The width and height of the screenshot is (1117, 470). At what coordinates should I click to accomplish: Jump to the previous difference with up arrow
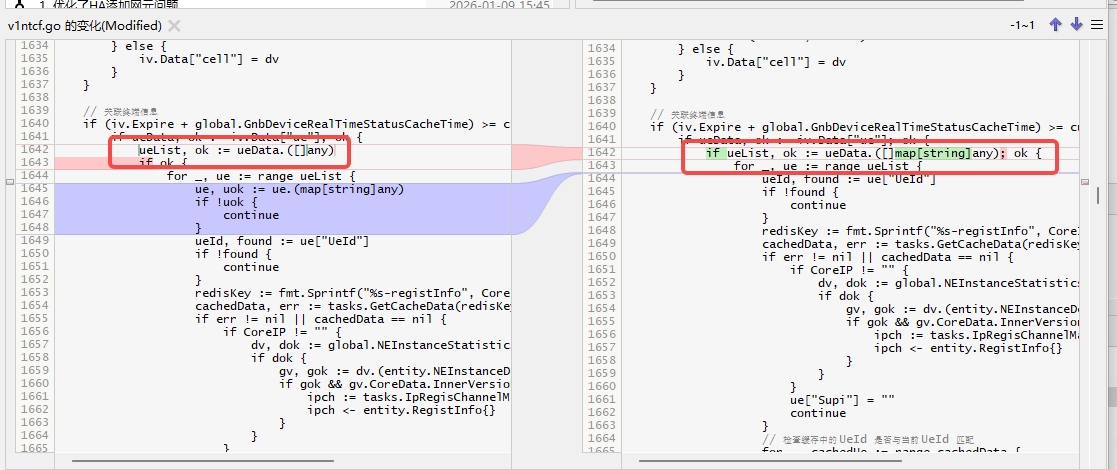1055,25
